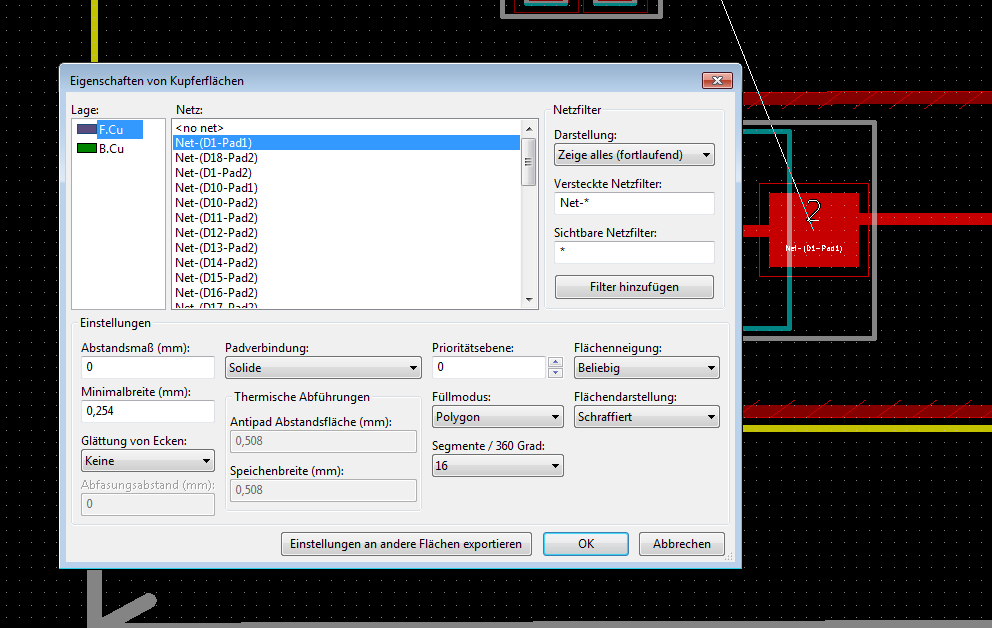Select Net-(D11-Pad2) in the net list

[x=346, y=218]
